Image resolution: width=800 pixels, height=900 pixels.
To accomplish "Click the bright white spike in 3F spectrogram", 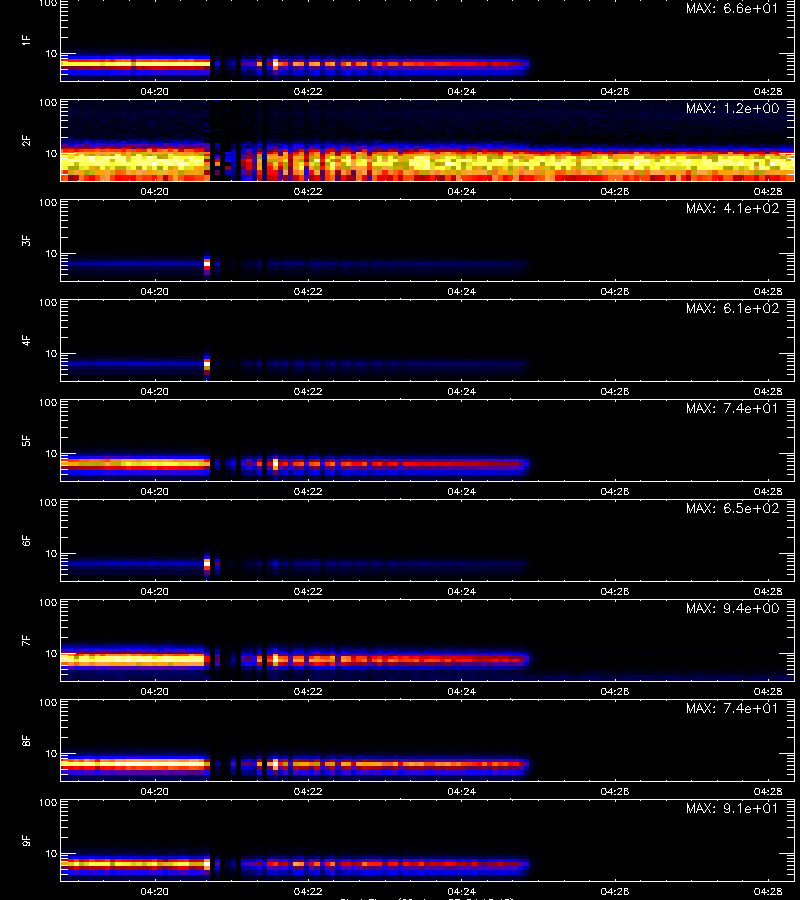I will click(x=207, y=265).
